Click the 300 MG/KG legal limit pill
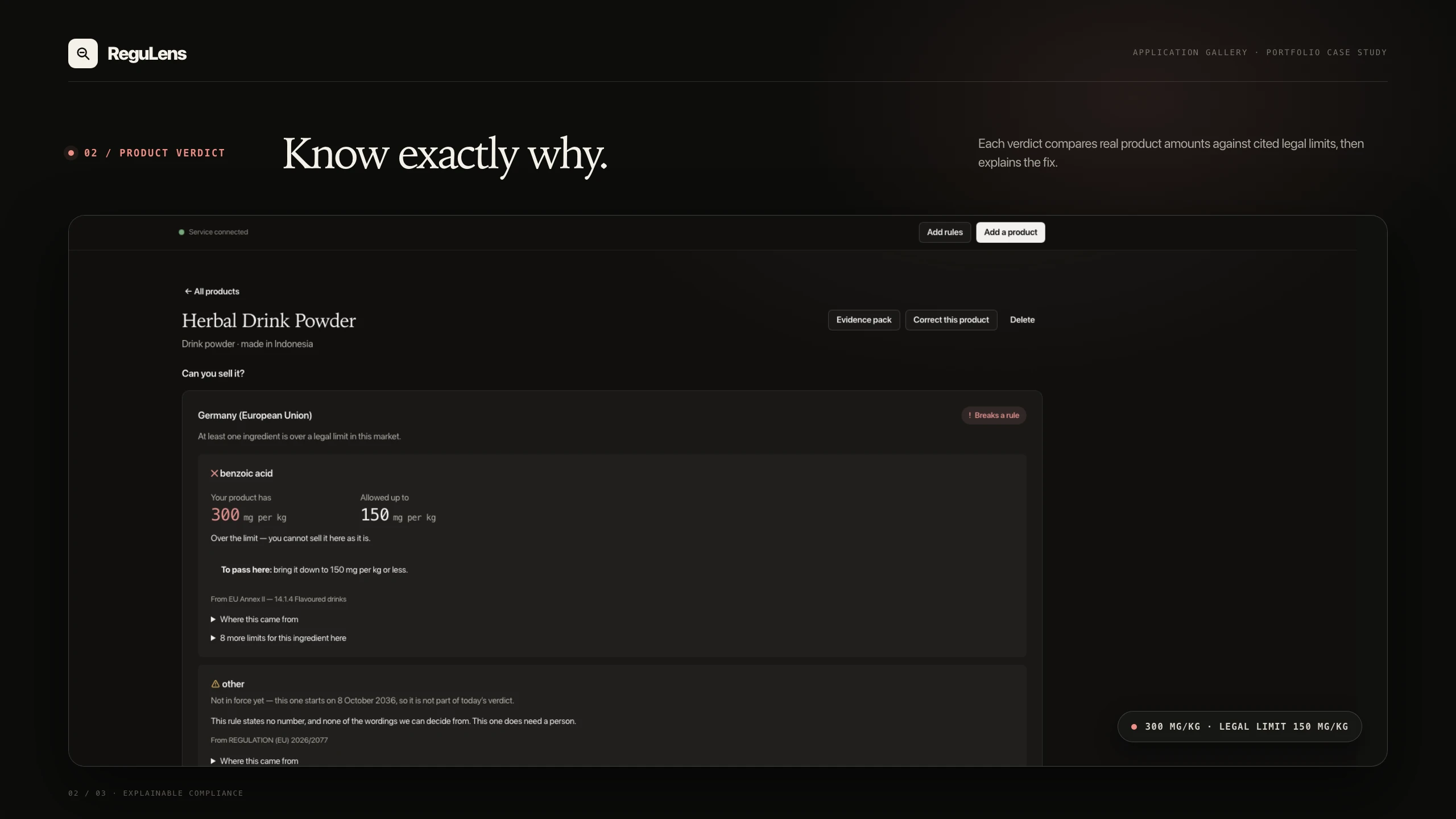The width and height of the screenshot is (1456, 819). (x=1239, y=726)
